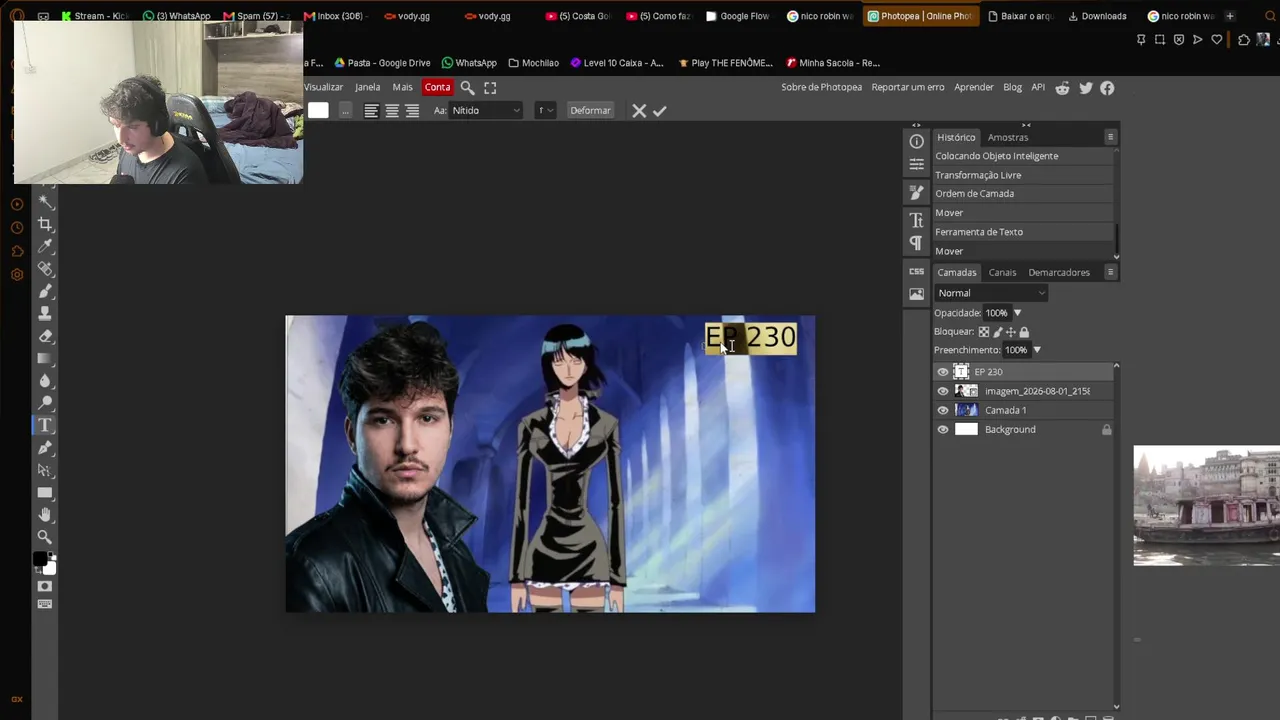1280x720 pixels.
Task: Cancel text editing with X icon
Action: [x=639, y=111]
